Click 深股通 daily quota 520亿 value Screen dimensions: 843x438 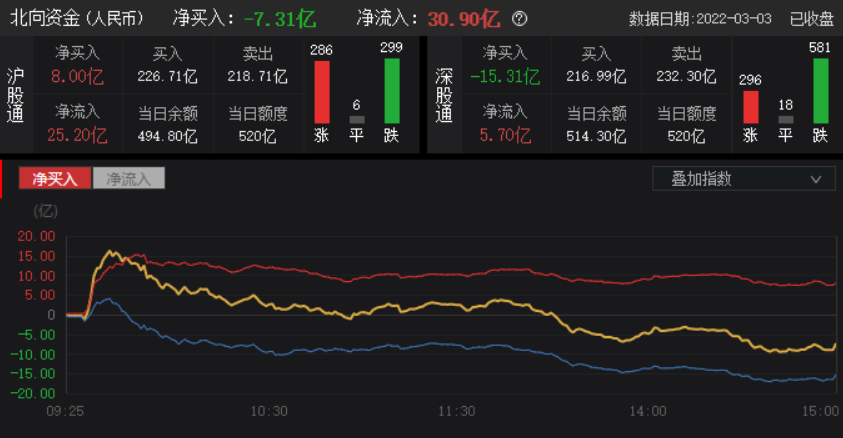coord(686,136)
